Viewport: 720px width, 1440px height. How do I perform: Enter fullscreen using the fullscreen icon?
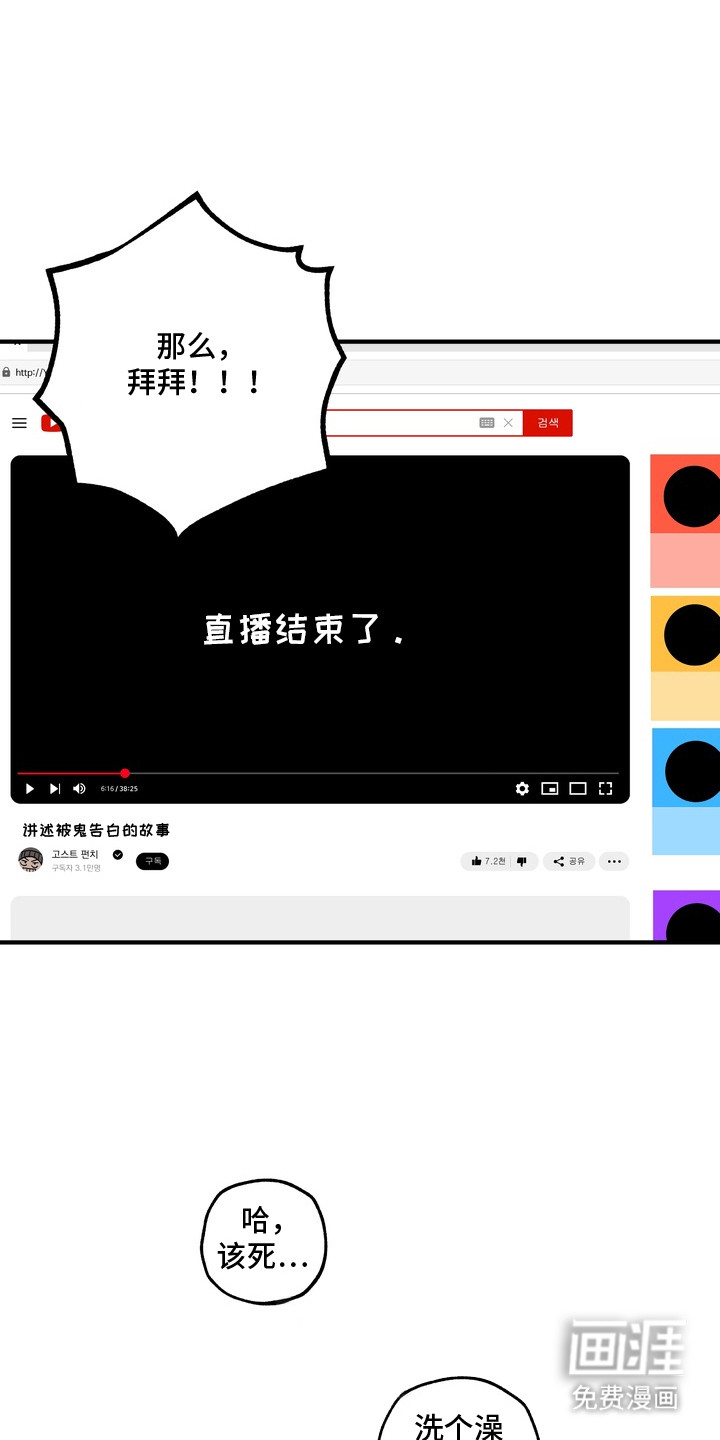pos(605,789)
